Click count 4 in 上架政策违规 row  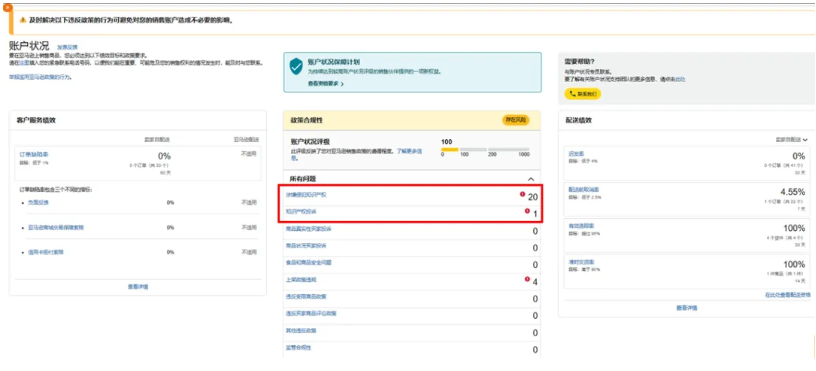click(535, 282)
